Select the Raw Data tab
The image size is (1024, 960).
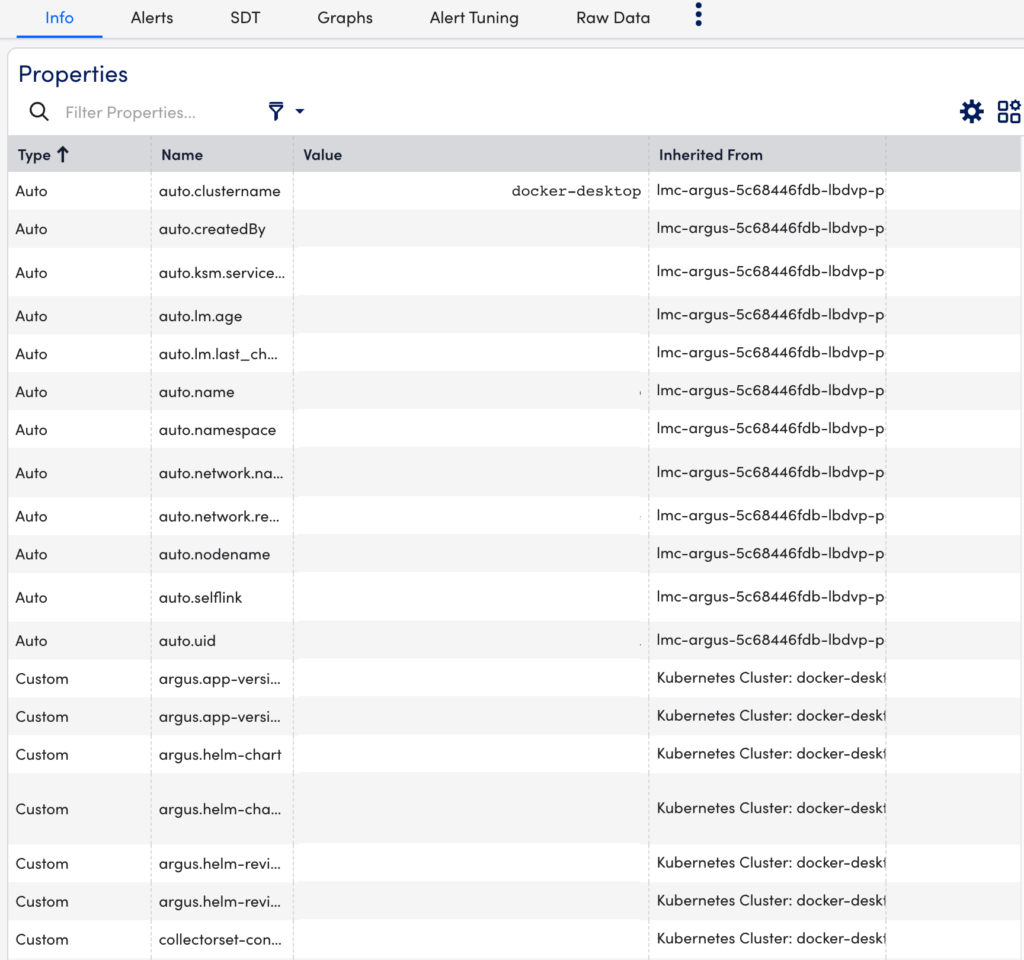coord(612,18)
